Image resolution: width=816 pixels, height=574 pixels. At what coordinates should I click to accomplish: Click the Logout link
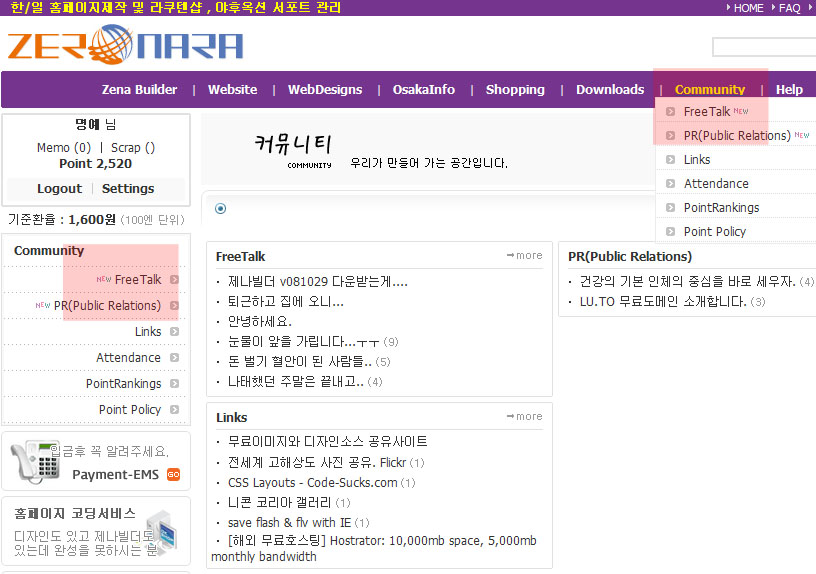tap(59, 188)
